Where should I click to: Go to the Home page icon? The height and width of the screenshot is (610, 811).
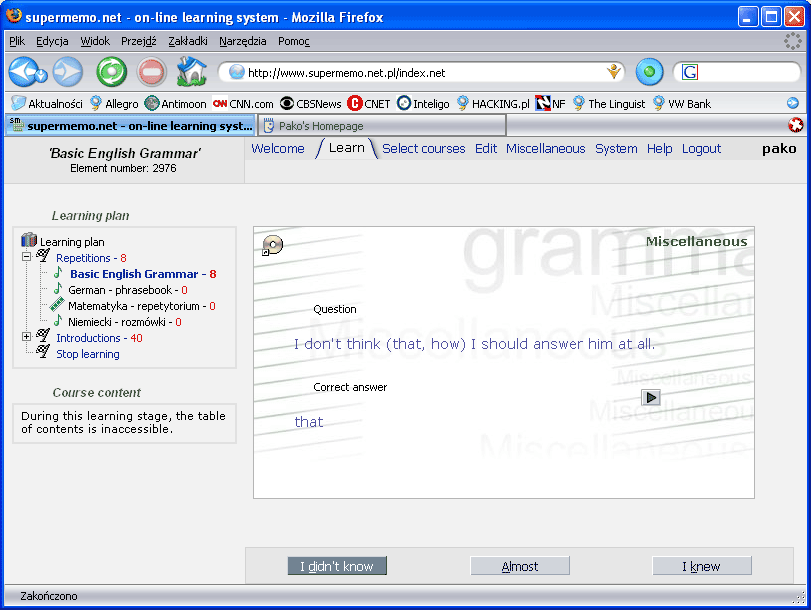(x=191, y=72)
